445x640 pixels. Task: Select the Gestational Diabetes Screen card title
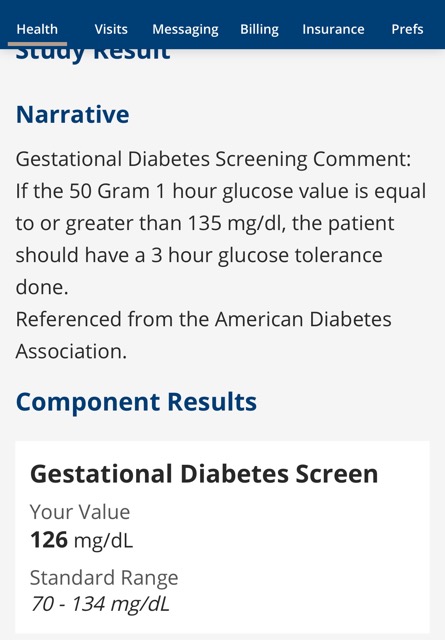(204, 474)
